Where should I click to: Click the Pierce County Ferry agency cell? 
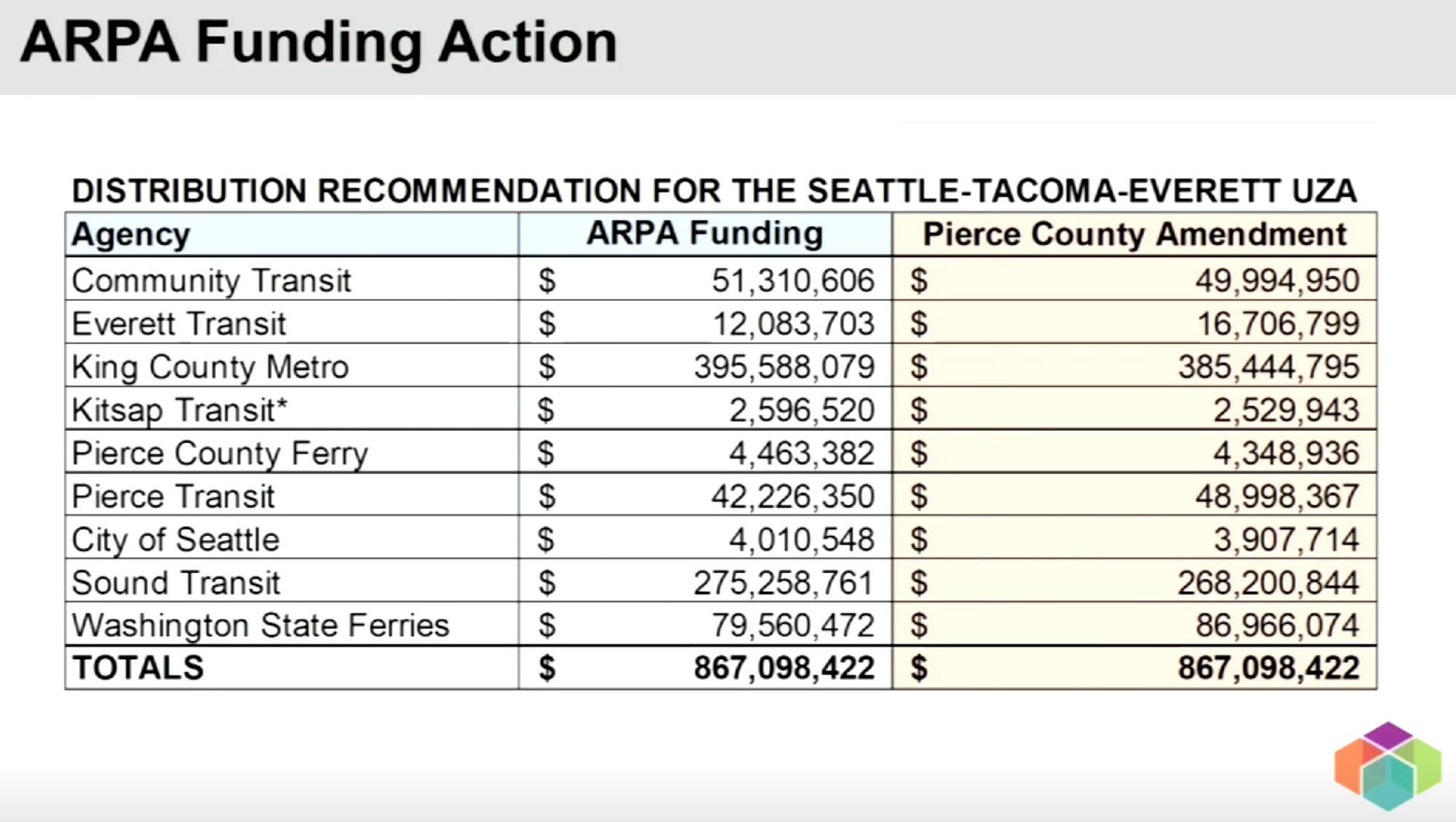(x=220, y=454)
